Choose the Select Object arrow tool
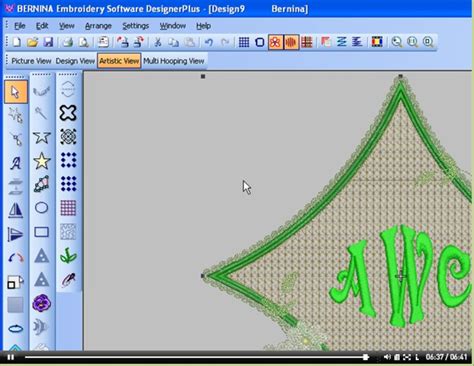This screenshot has height=366, width=474. [x=16, y=92]
